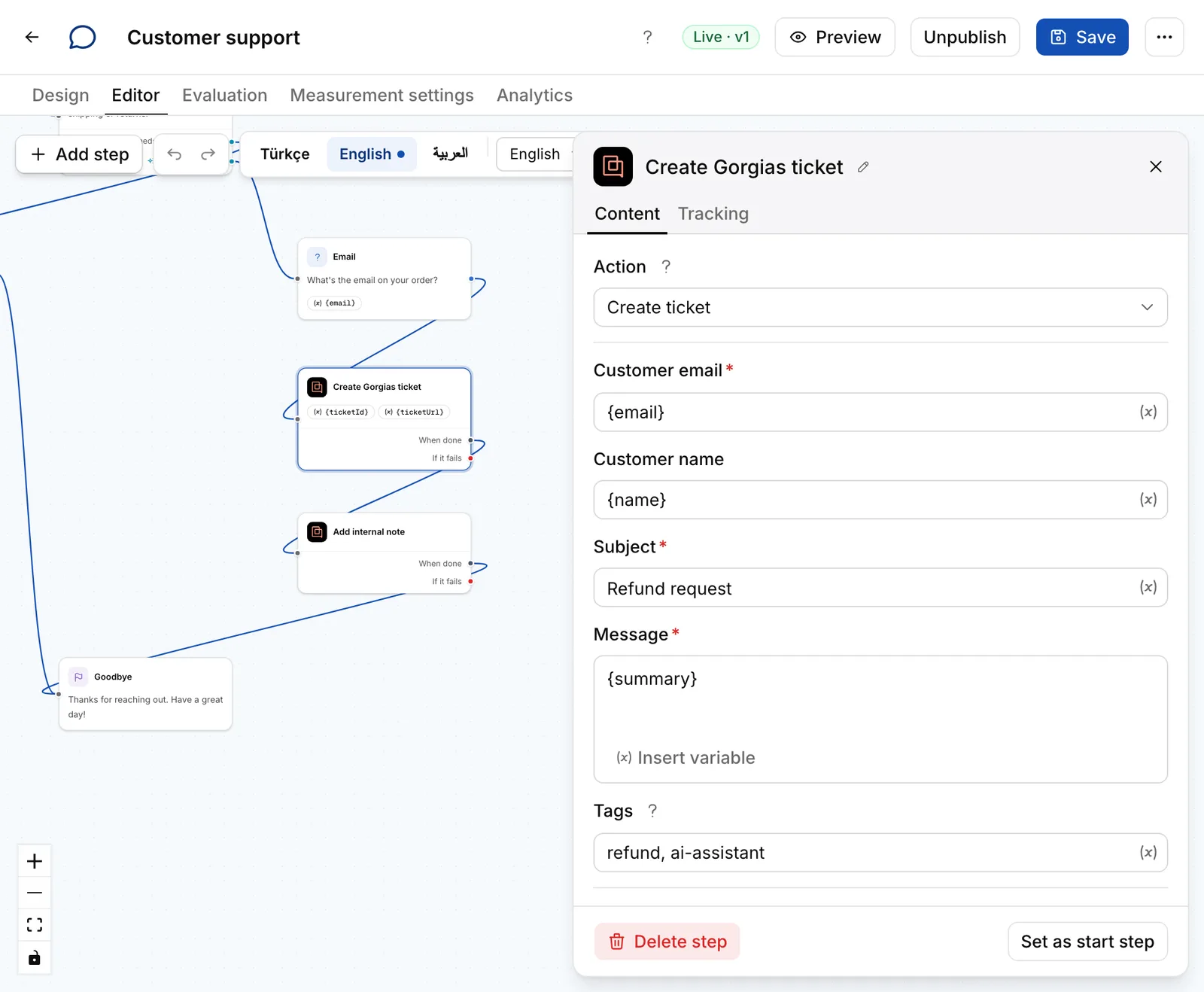
Task: Click the Add step button
Action: coord(79,154)
